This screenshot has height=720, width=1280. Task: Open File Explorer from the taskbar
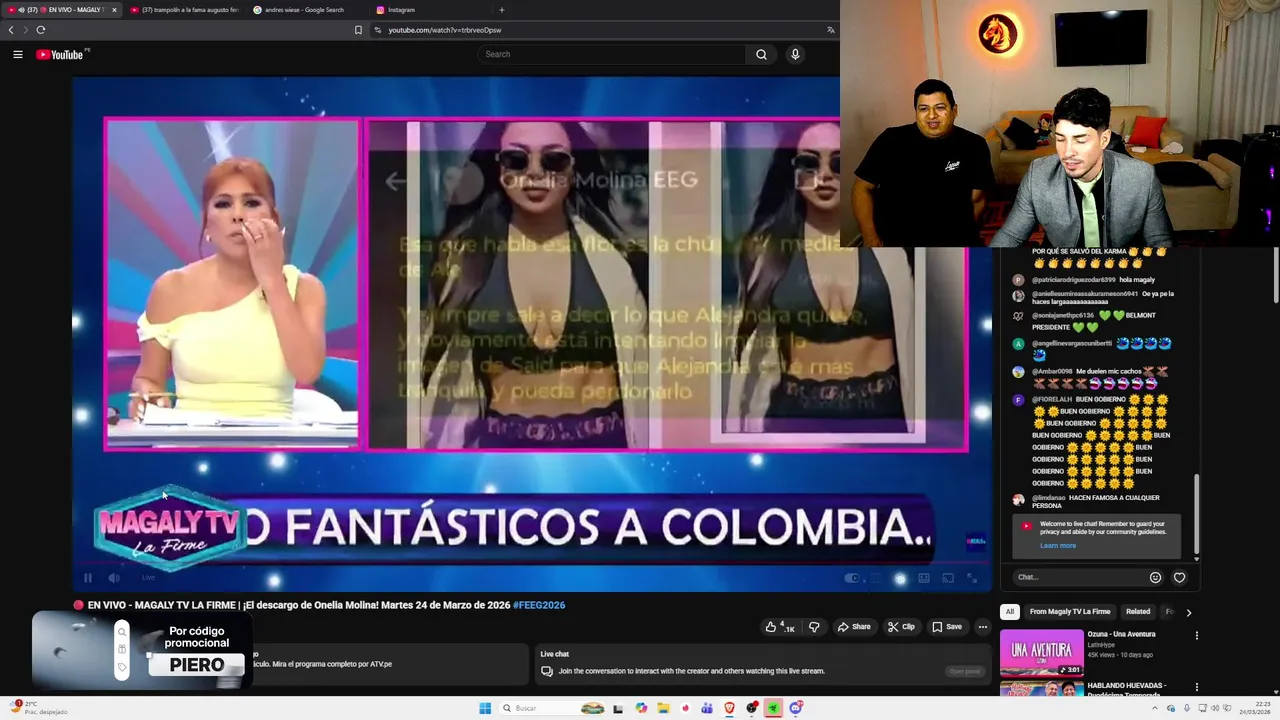(x=663, y=708)
